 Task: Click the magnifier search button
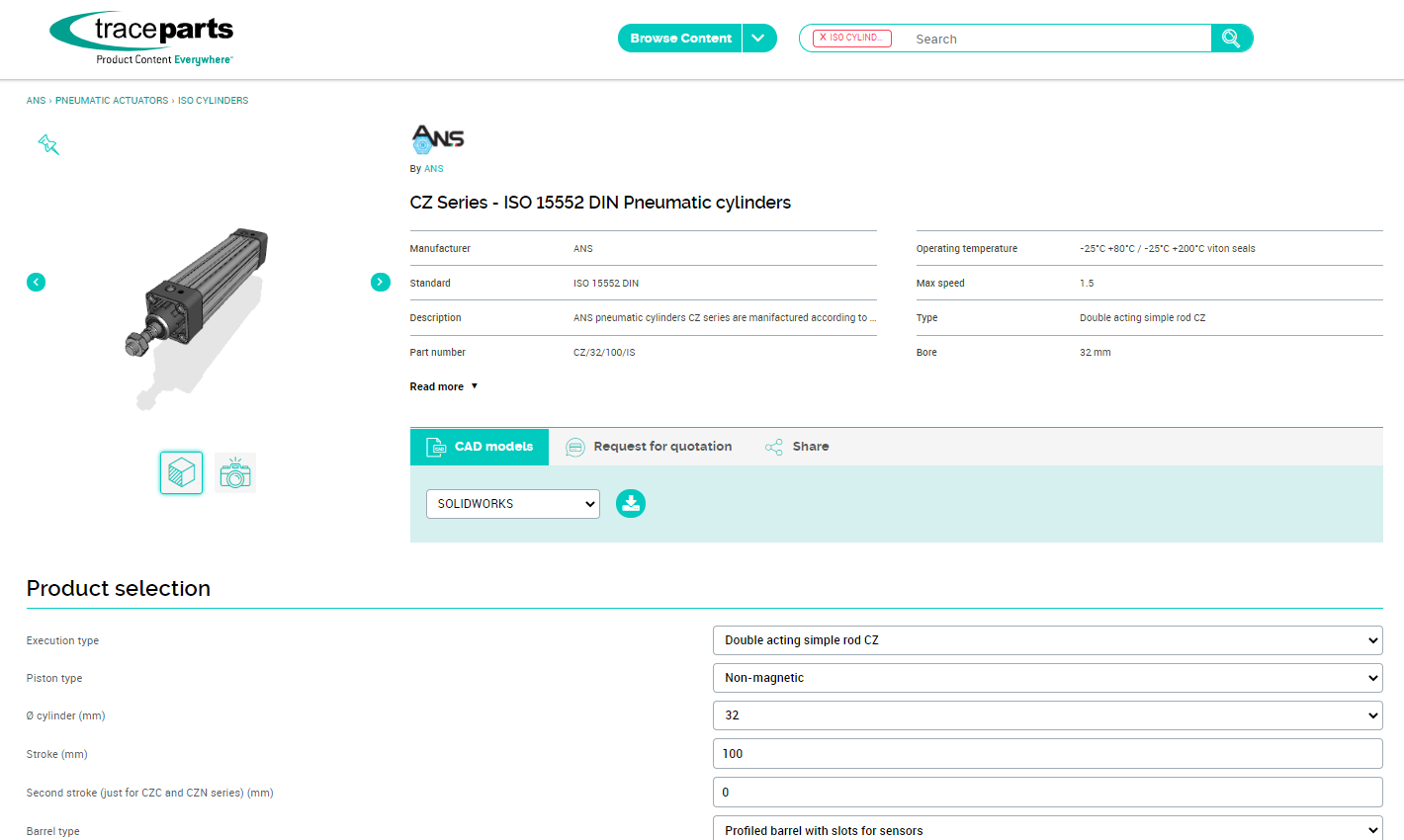point(1231,39)
